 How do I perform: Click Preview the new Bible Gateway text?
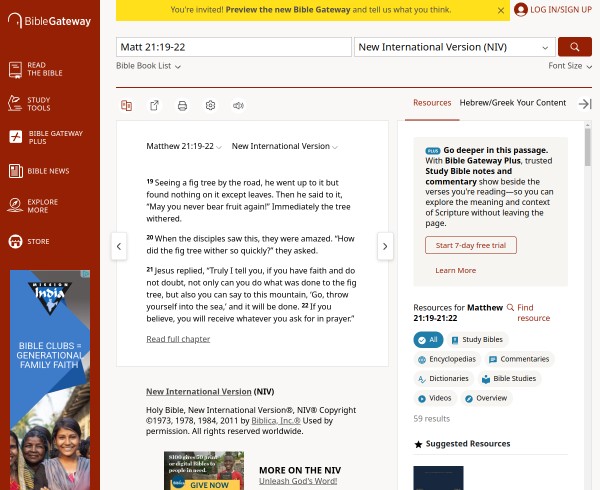coord(288,10)
